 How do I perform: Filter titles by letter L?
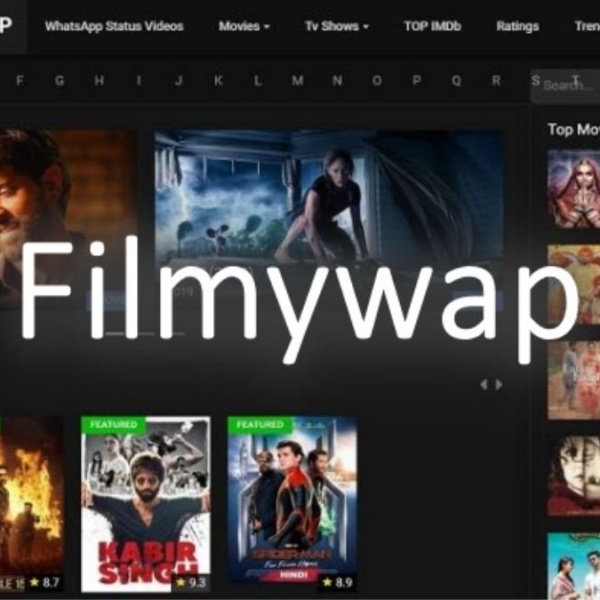258,80
